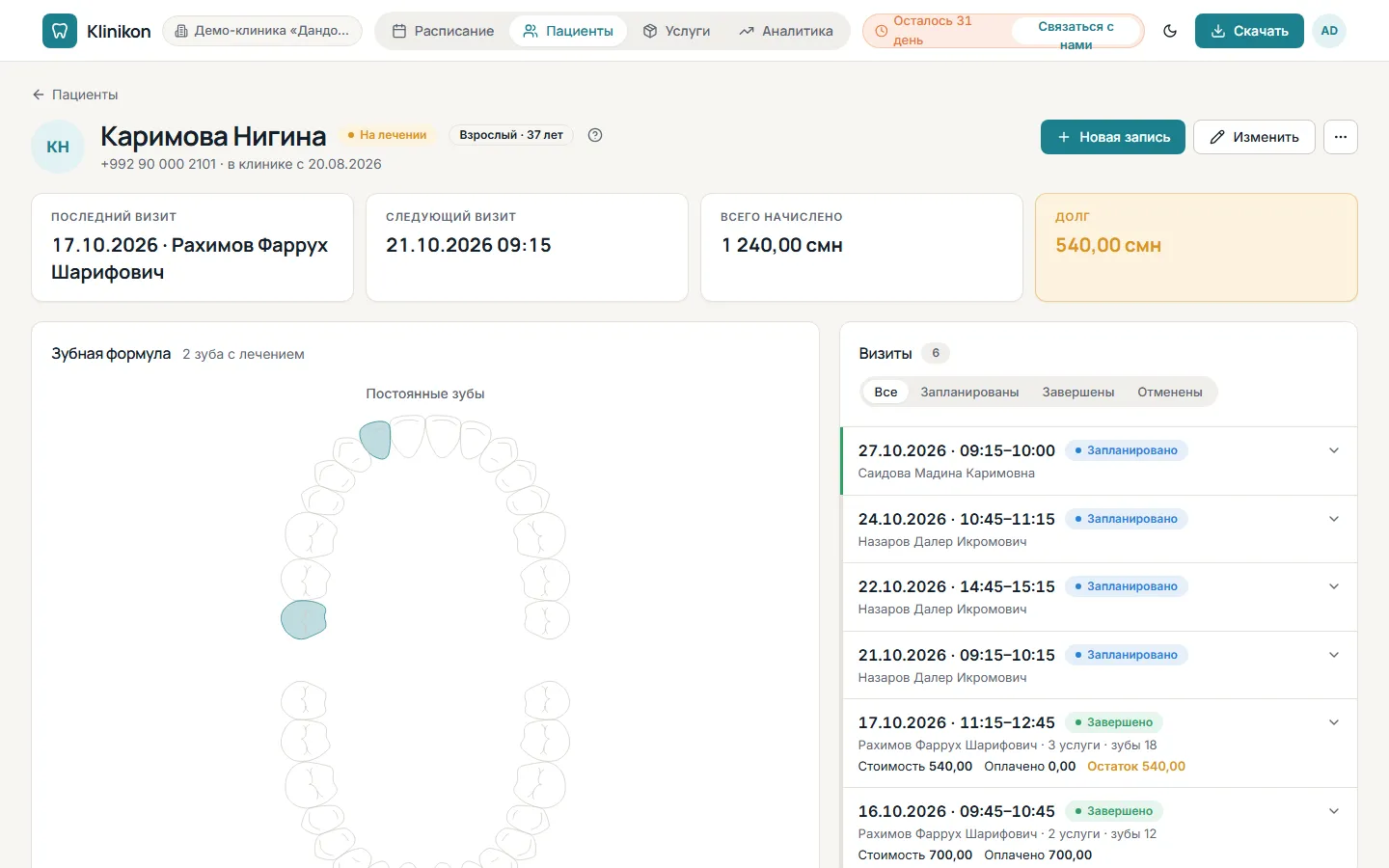
Task: Show Все visits filter
Action: [x=885, y=393]
